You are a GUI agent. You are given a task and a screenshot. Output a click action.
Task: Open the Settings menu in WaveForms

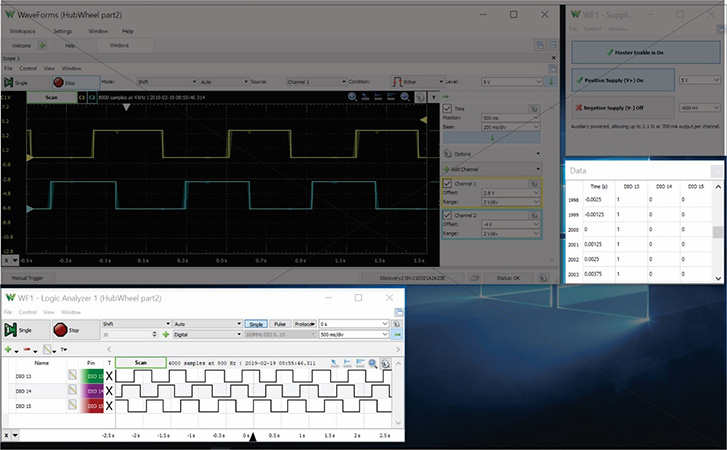[63, 31]
